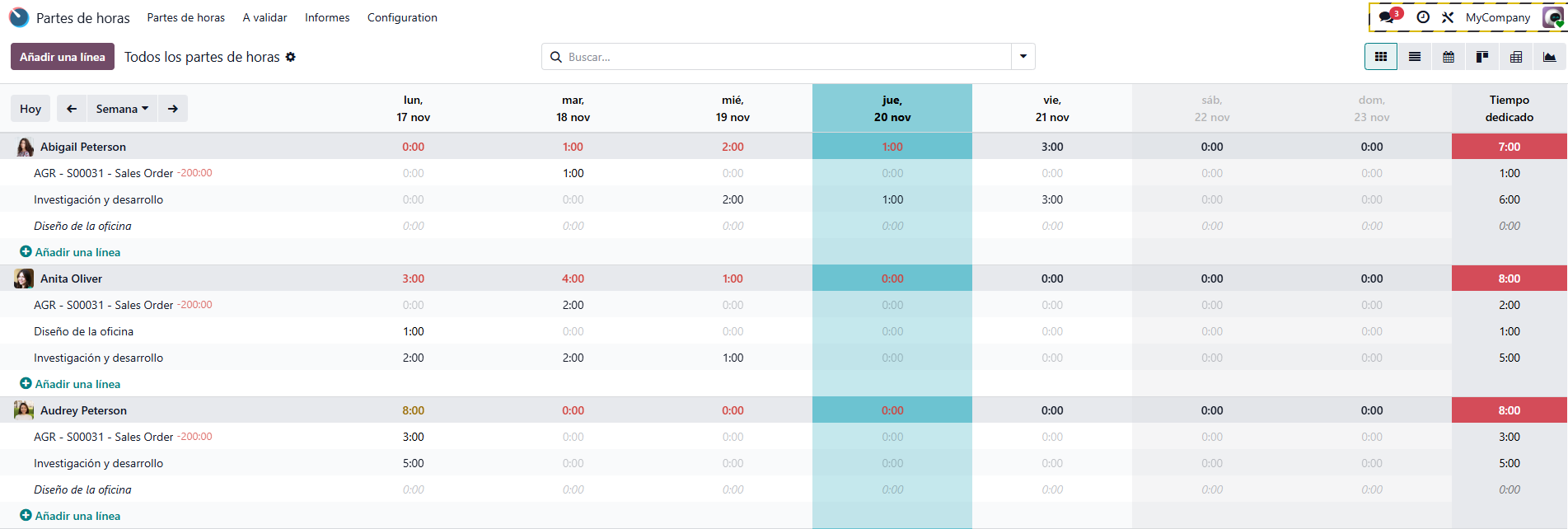Open the Semana period dropdown
This screenshot has height=529, width=1568.
click(x=122, y=109)
